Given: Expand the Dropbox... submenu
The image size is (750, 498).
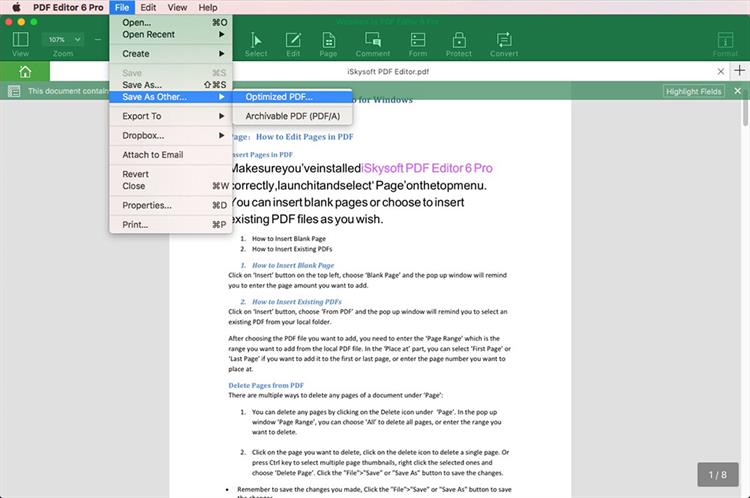Looking at the screenshot, I should (x=171, y=135).
